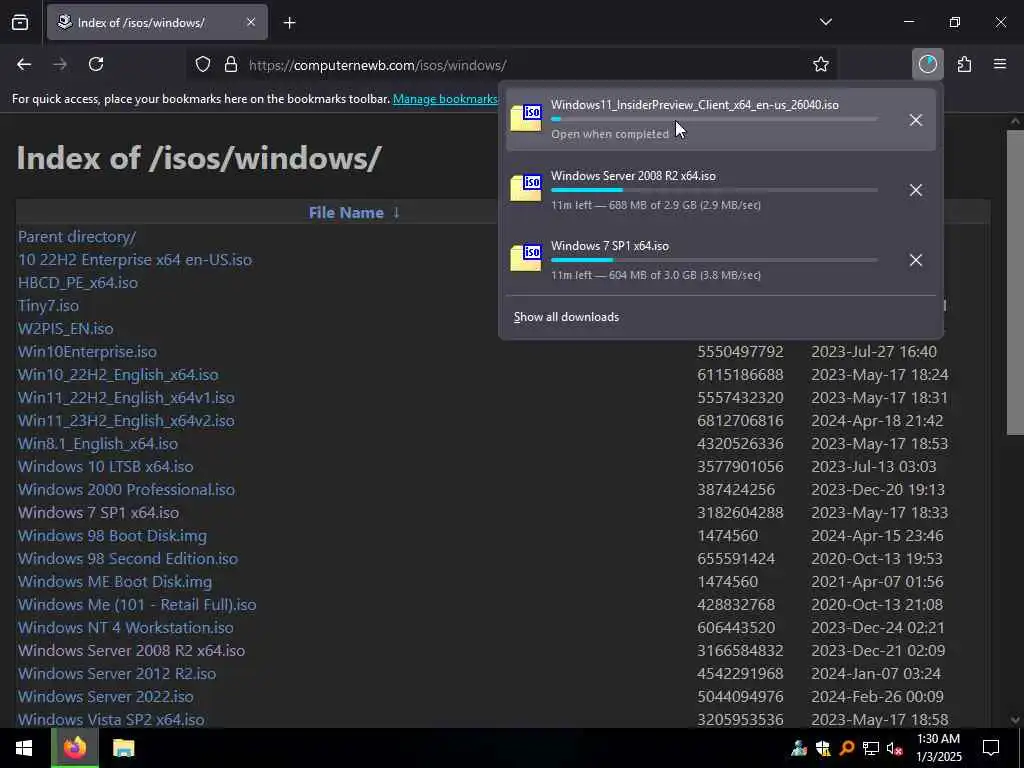Click the scrollbar down arrow

point(1015,719)
